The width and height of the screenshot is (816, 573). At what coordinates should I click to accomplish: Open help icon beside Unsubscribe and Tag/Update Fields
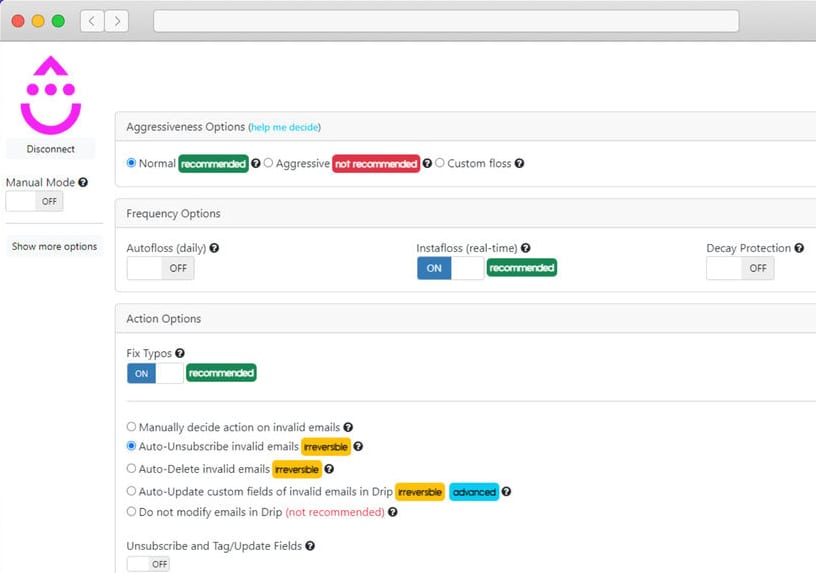(310, 546)
